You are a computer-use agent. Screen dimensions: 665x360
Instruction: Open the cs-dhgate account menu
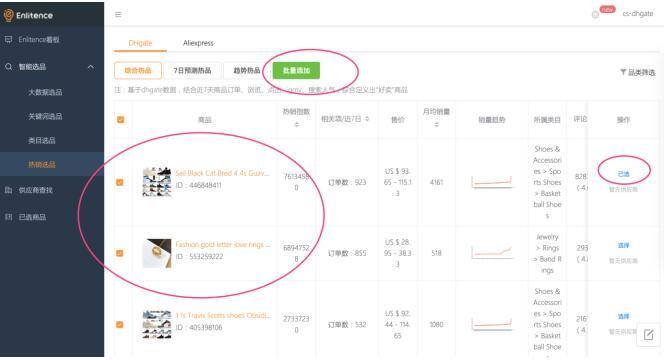click(x=638, y=14)
